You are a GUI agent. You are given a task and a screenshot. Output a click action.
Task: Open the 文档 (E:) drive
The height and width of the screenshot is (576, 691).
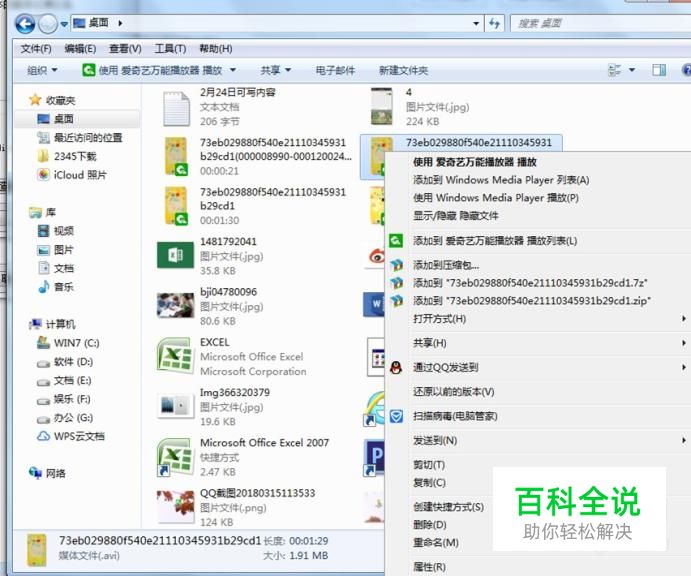tap(64, 380)
